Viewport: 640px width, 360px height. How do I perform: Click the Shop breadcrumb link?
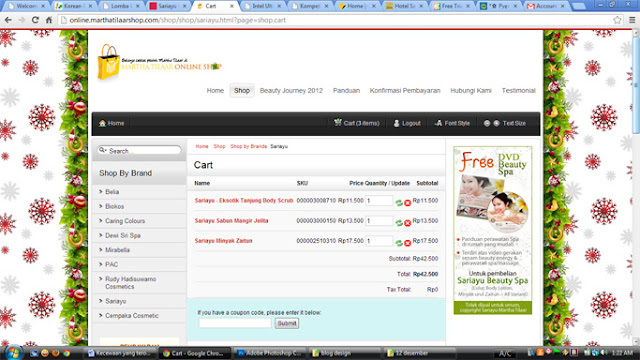pyautogui.click(x=219, y=146)
